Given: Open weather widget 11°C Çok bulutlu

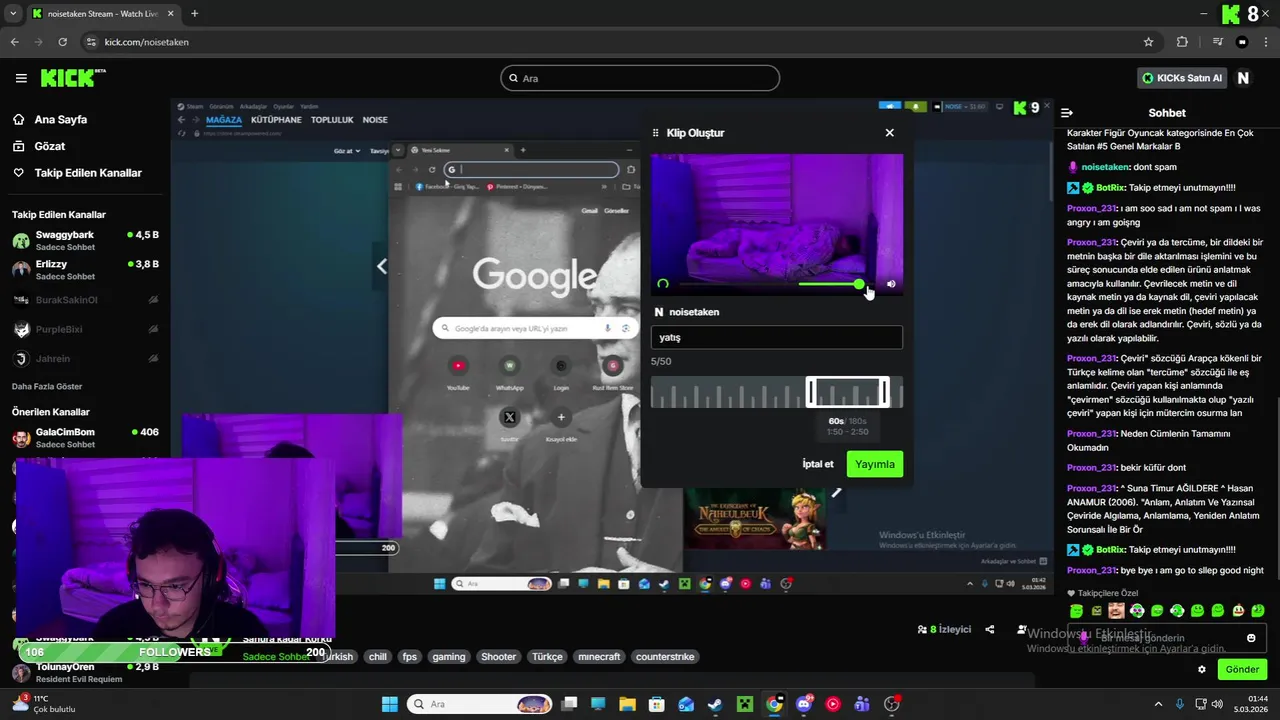Looking at the screenshot, I should pyautogui.click(x=42, y=704).
